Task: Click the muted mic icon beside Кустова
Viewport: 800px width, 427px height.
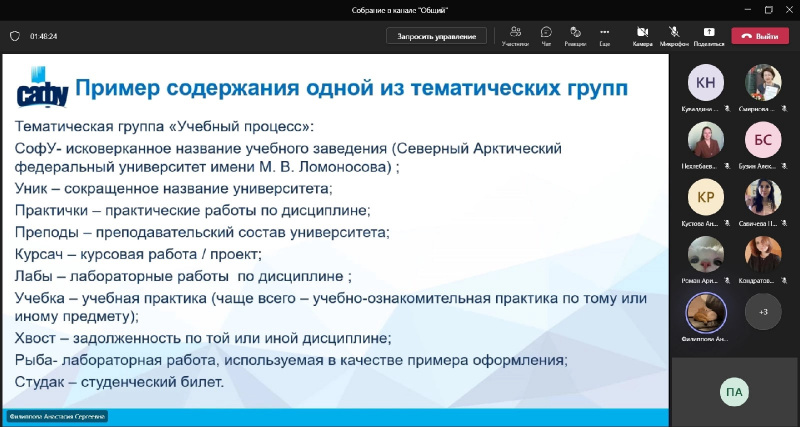Action: (727, 223)
